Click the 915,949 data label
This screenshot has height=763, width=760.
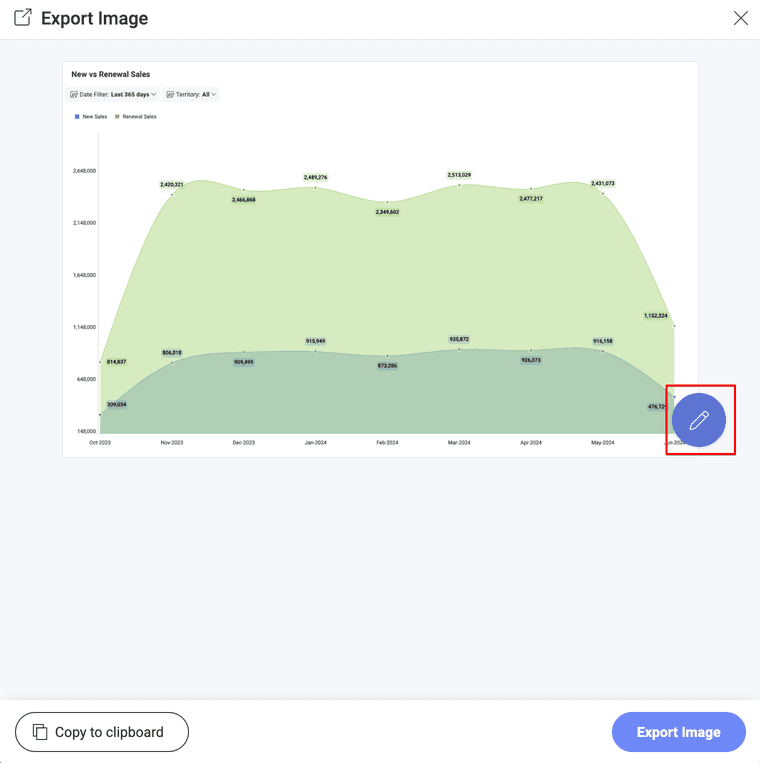tap(315, 341)
